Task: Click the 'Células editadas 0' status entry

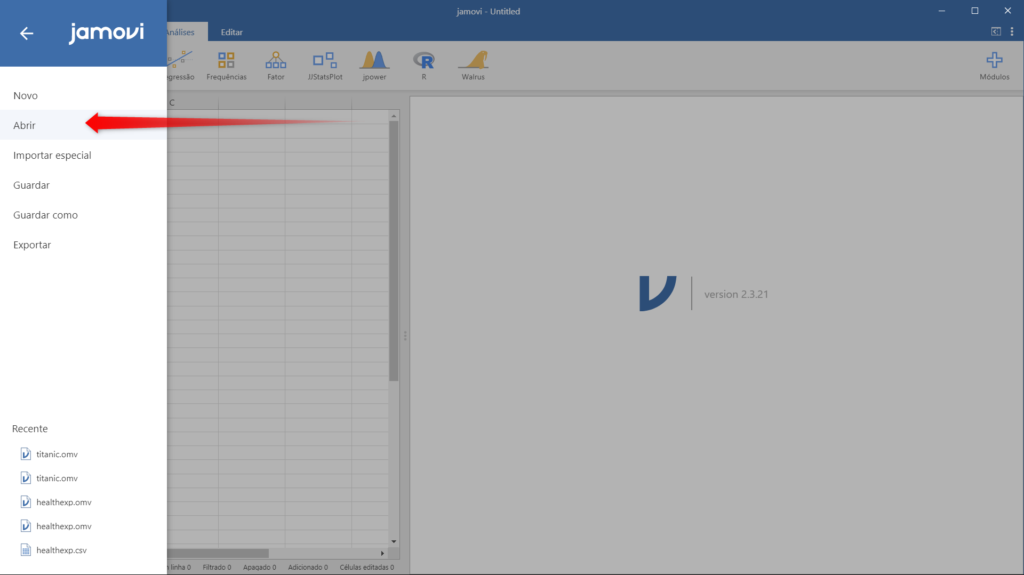Action: [x=366, y=567]
